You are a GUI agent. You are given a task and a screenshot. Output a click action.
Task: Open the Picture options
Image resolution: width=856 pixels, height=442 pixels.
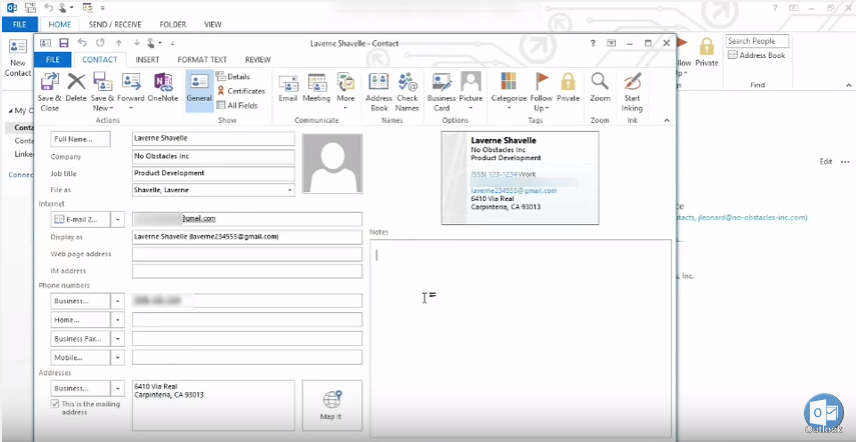[471, 91]
